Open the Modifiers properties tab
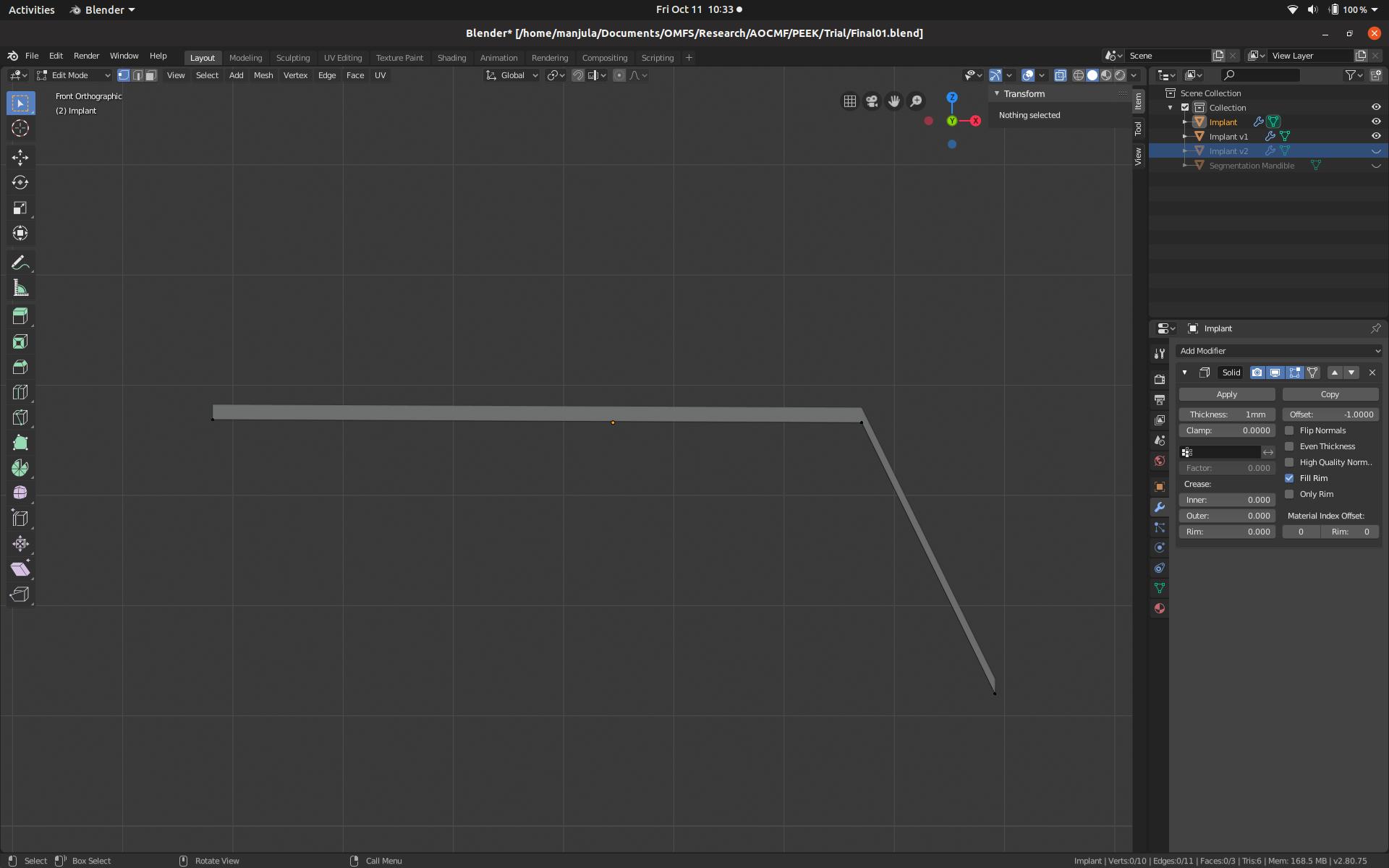Screen dimensions: 1389x868 pos(1160,507)
